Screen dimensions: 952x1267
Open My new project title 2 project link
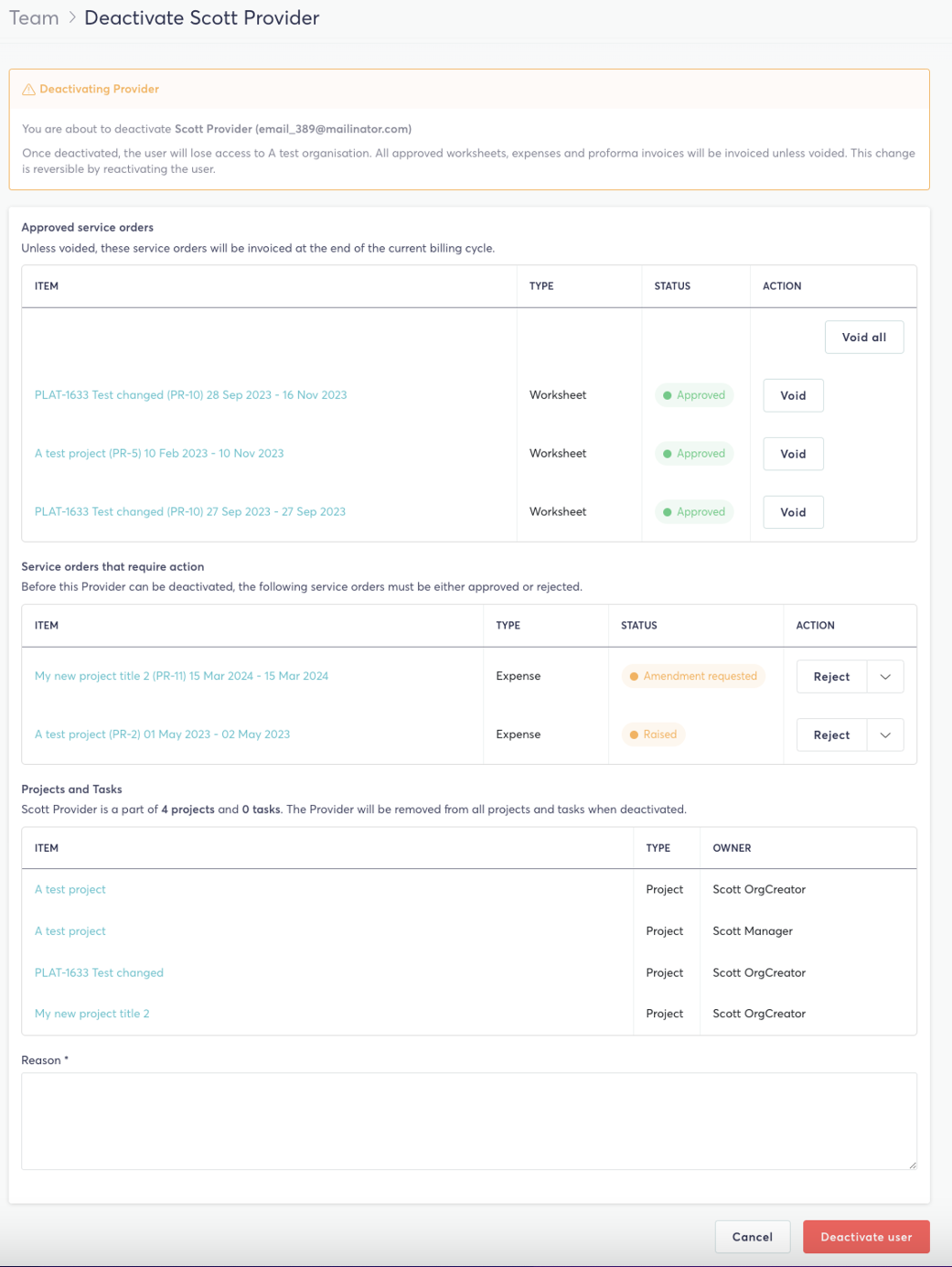(91, 1014)
